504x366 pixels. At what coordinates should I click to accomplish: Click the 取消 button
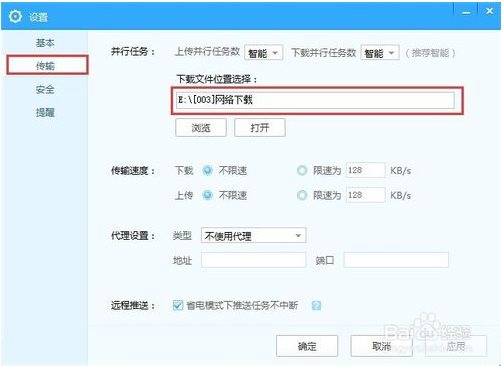click(x=381, y=346)
